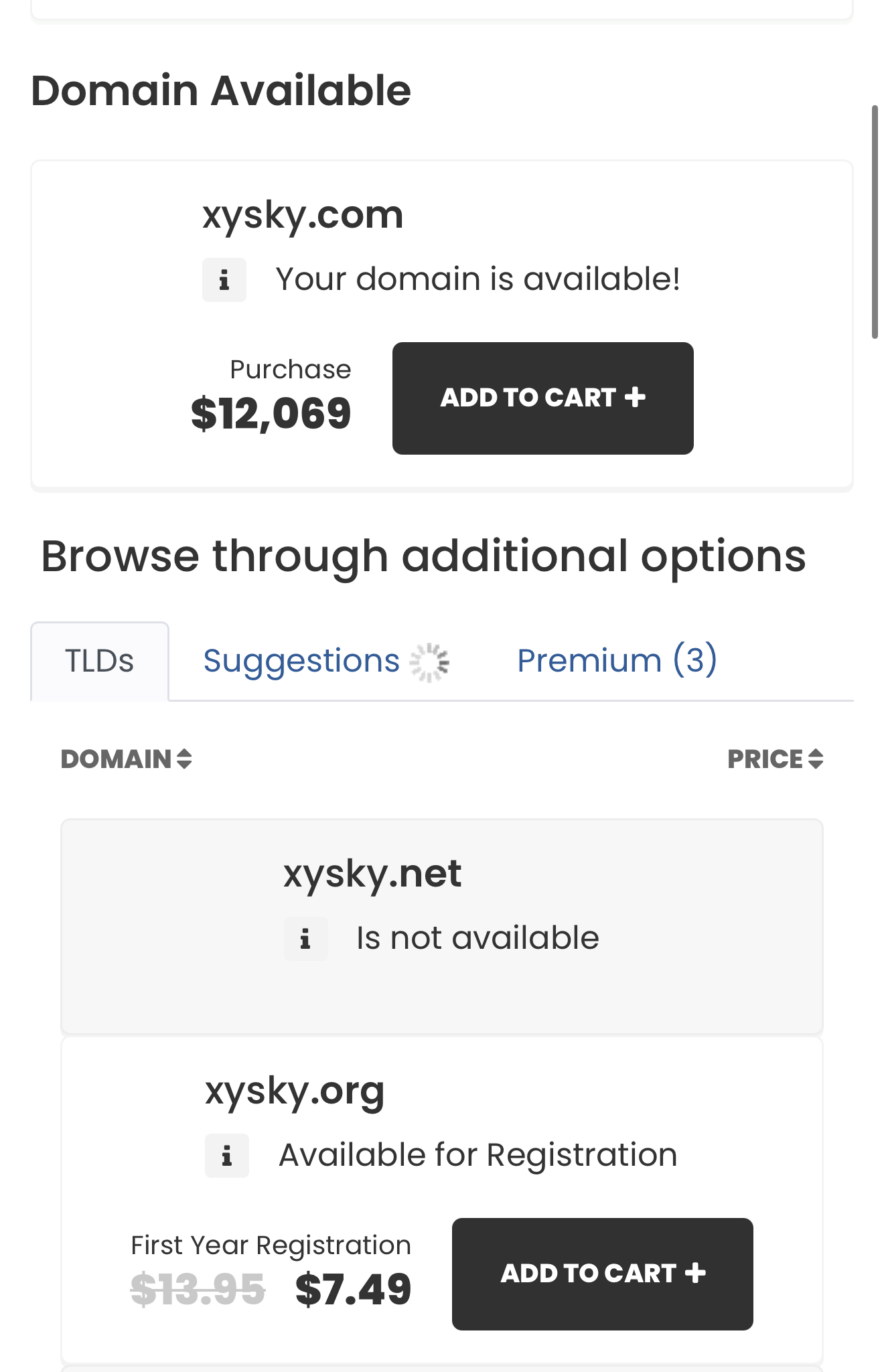Image resolution: width=884 pixels, height=1372 pixels.
Task: Add xysky.org to cart
Action: coord(602,1274)
